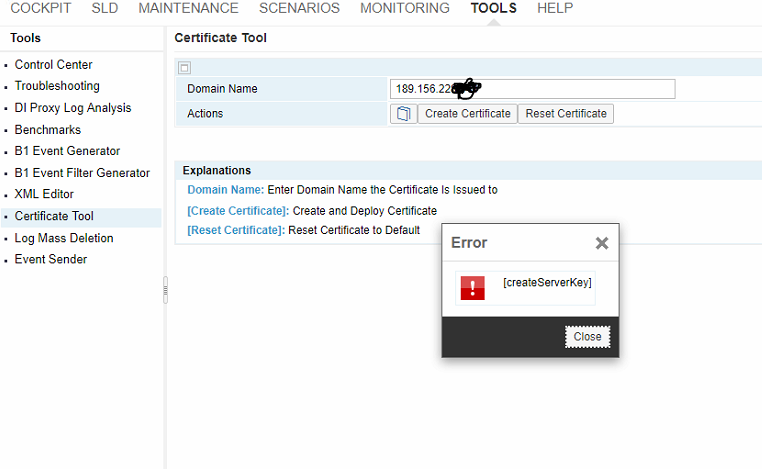Click the sidebar splitter handle
This screenshot has height=469, width=762.
(165, 290)
